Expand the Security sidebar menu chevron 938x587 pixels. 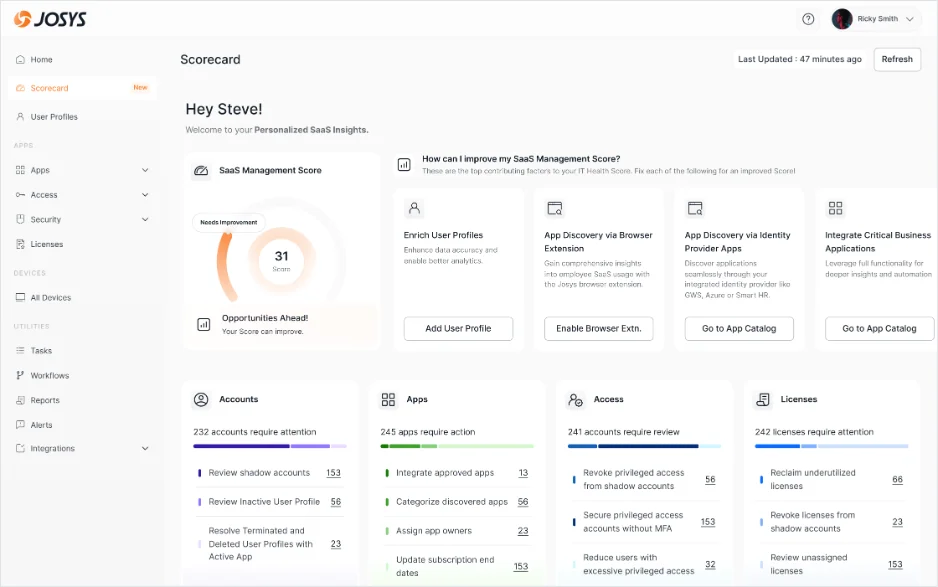tap(145, 219)
